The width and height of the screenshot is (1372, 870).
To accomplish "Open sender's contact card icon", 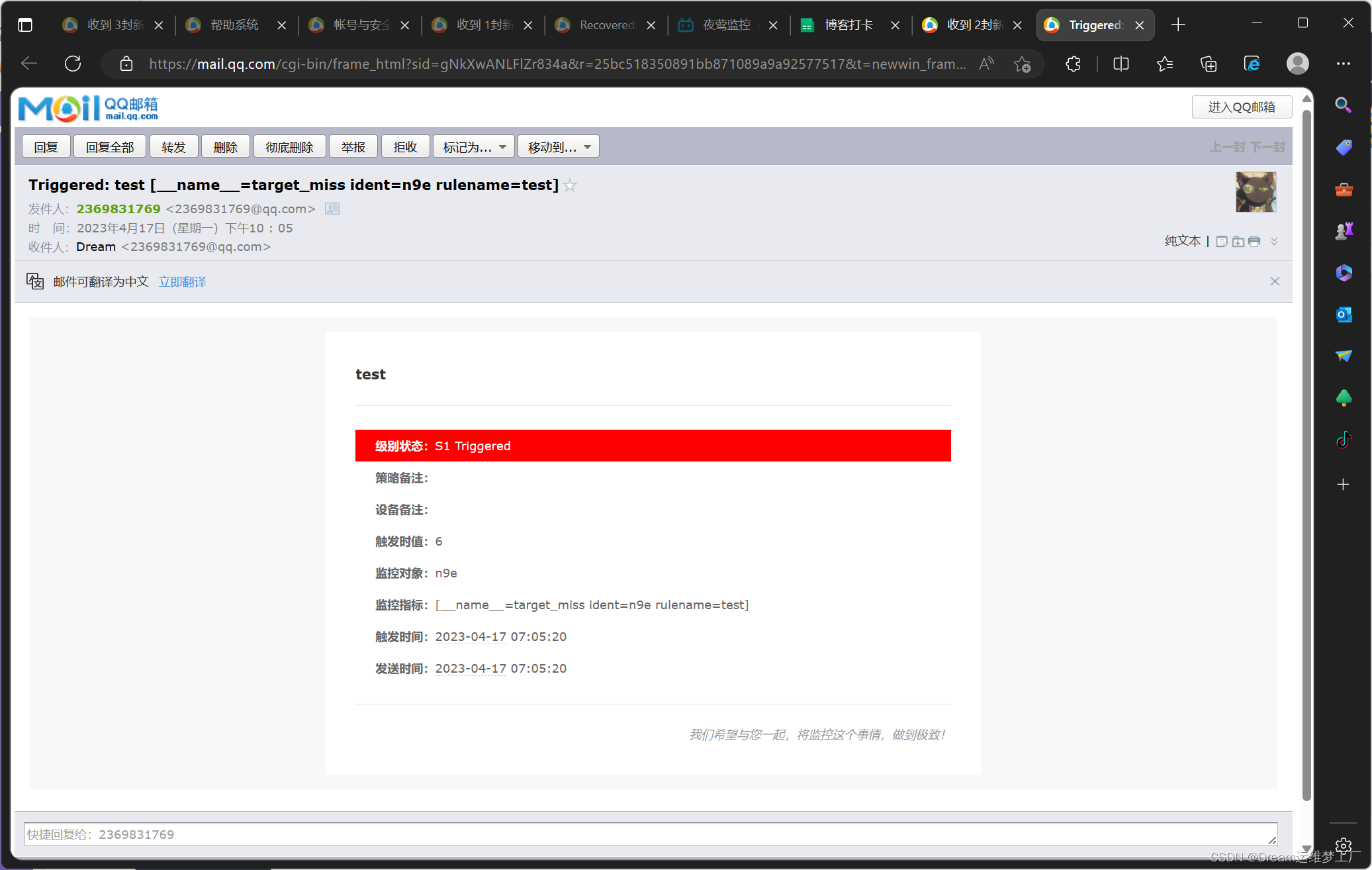I will [x=332, y=209].
